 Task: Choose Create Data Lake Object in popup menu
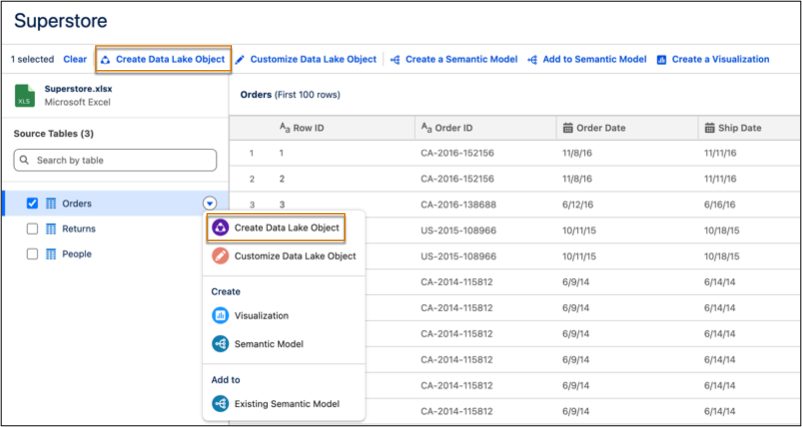[x=276, y=228]
